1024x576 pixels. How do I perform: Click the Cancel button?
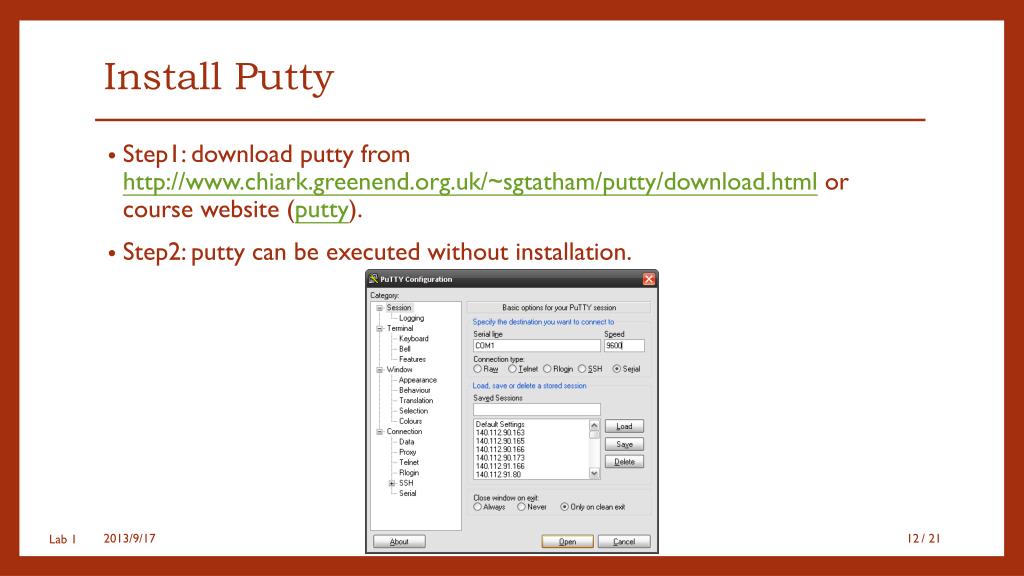pyautogui.click(x=624, y=541)
